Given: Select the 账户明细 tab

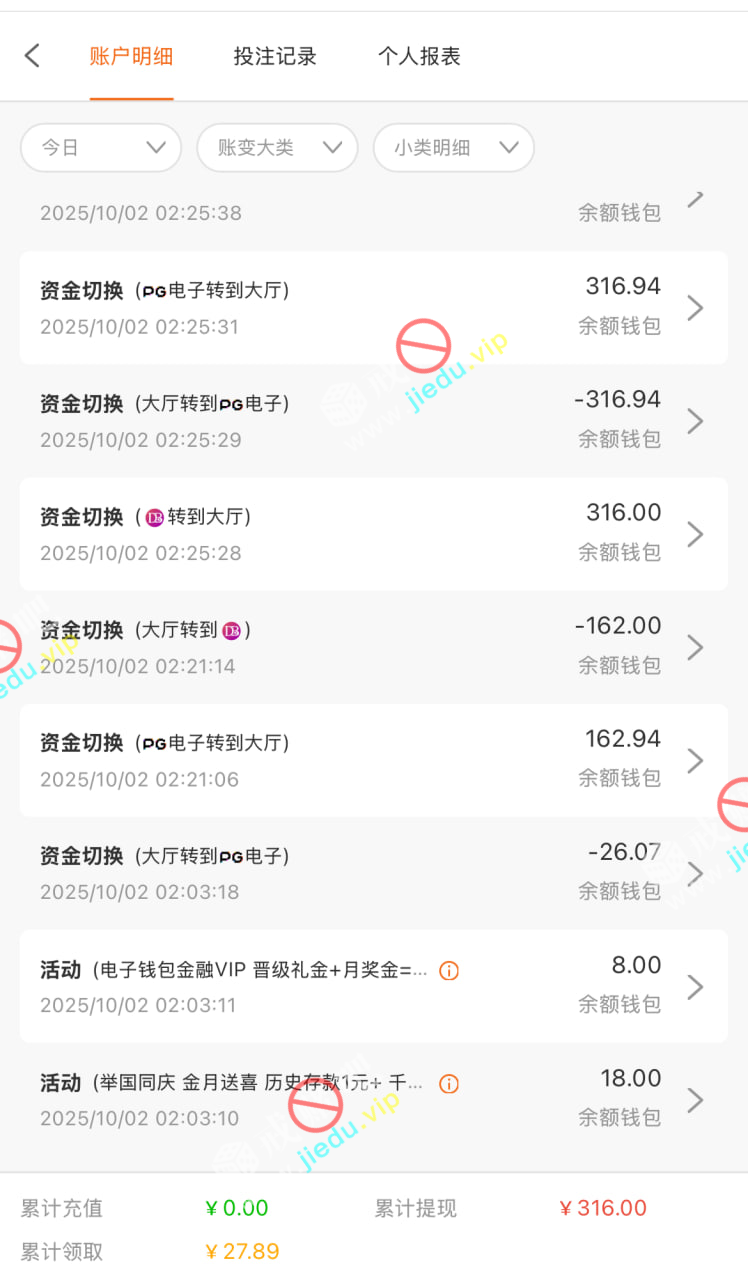Looking at the screenshot, I should coord(131,56).
